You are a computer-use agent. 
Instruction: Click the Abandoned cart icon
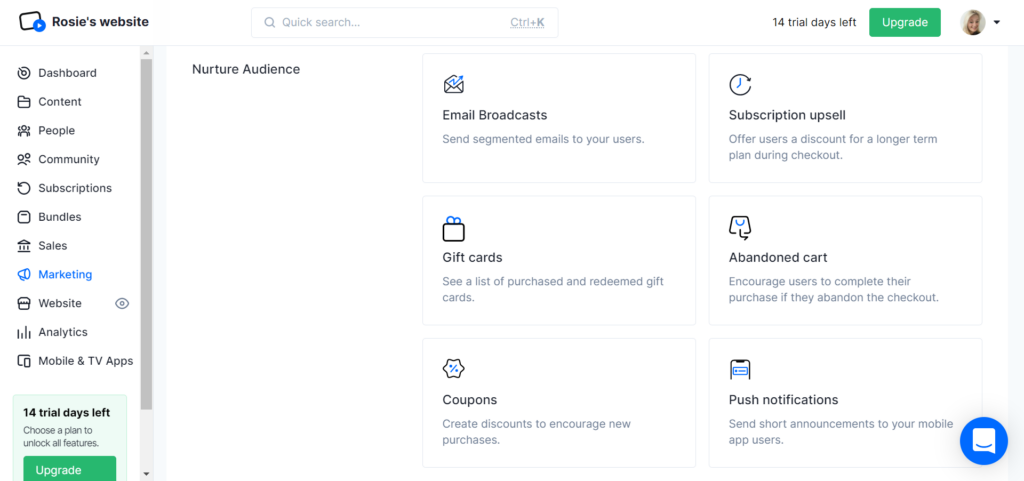click(x=740, y=228)
